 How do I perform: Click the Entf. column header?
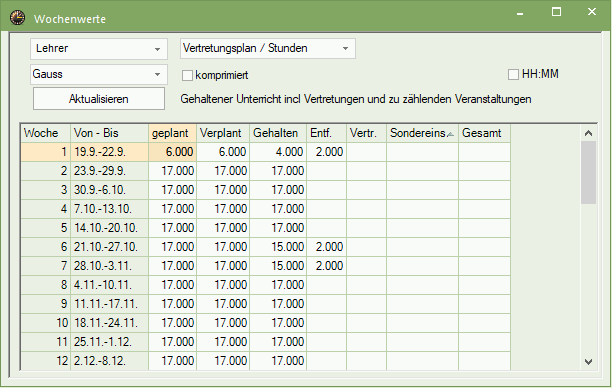pyautogui.click(x=327, y=133)
